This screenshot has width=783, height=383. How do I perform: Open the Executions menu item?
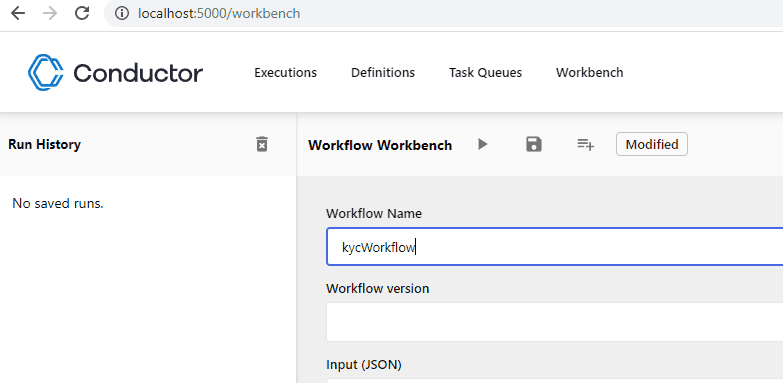point(286,72)
